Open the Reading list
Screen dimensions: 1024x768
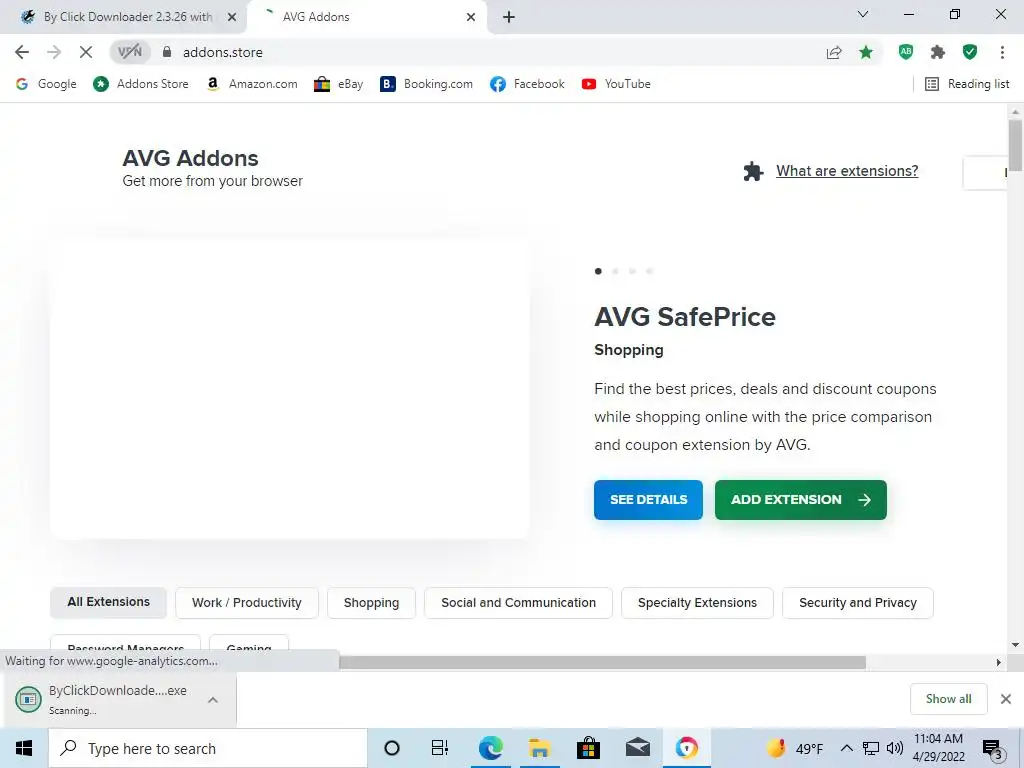tap(968, 84)
